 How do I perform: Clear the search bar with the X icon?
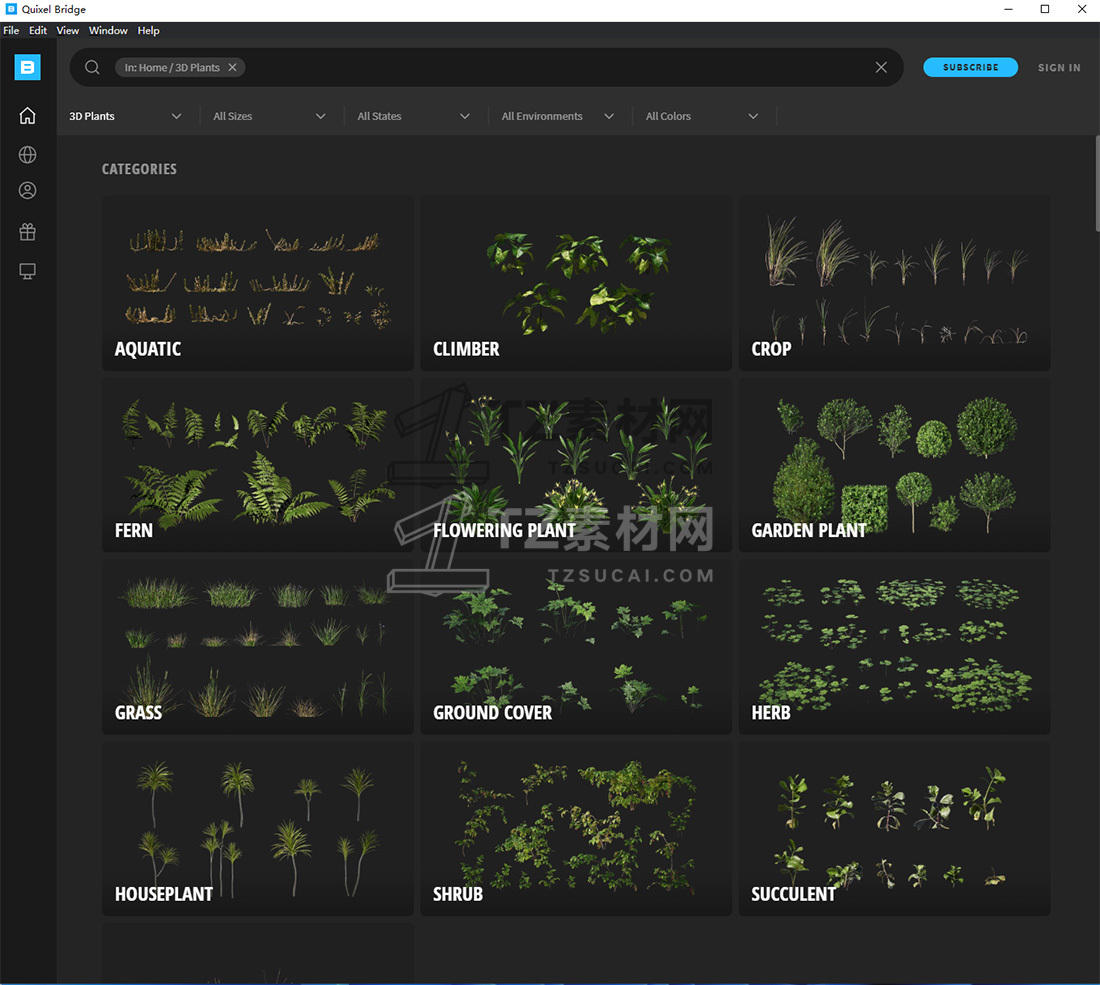tap(881, 67)
